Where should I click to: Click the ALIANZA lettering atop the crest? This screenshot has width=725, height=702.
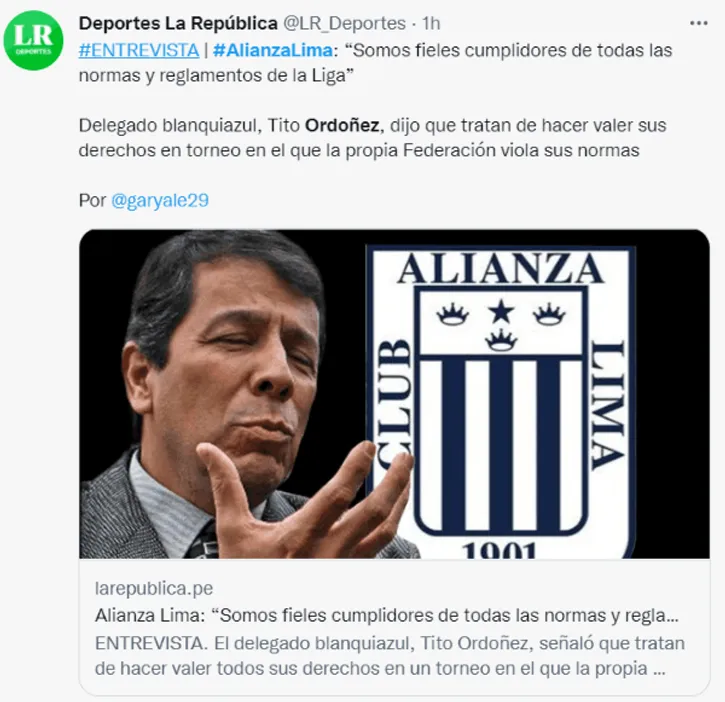tap(501, 269)
